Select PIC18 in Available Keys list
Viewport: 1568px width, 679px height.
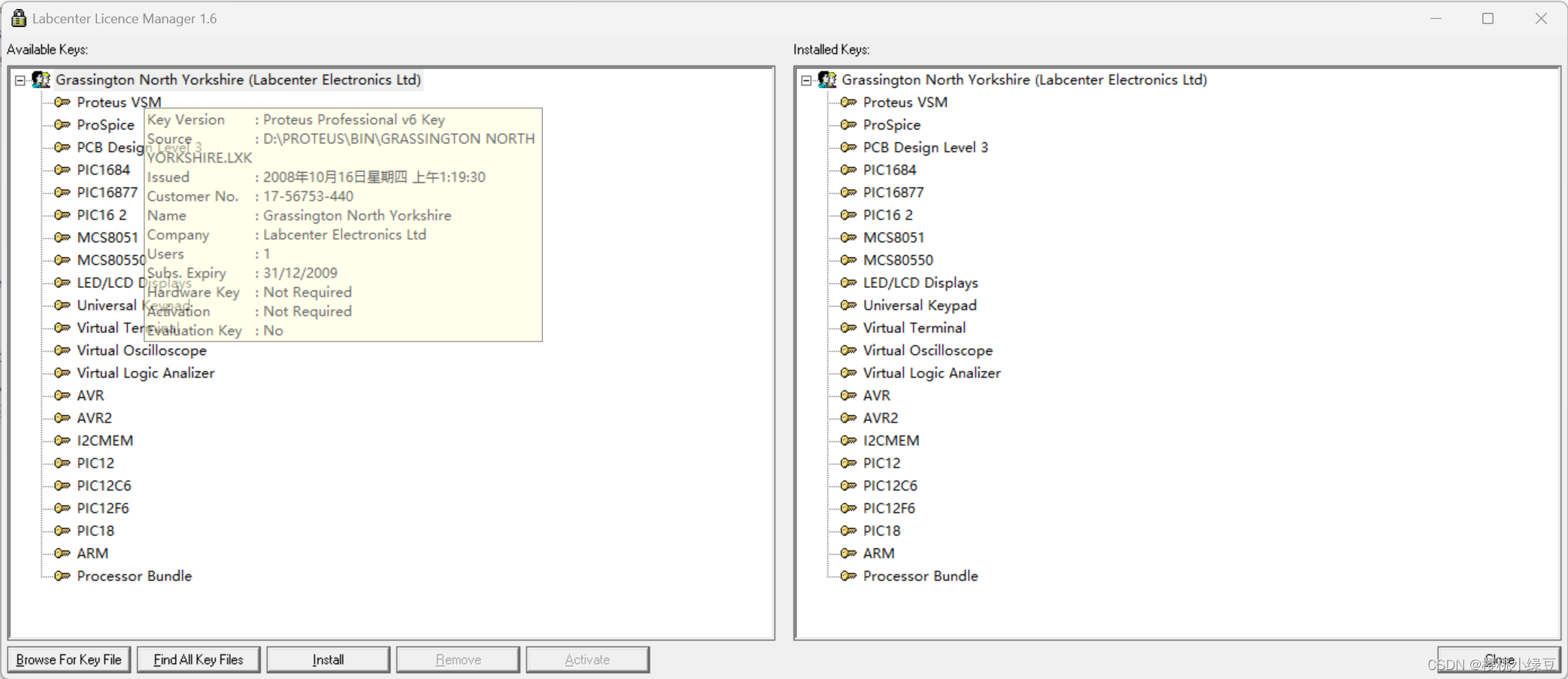tap(96, 531)
